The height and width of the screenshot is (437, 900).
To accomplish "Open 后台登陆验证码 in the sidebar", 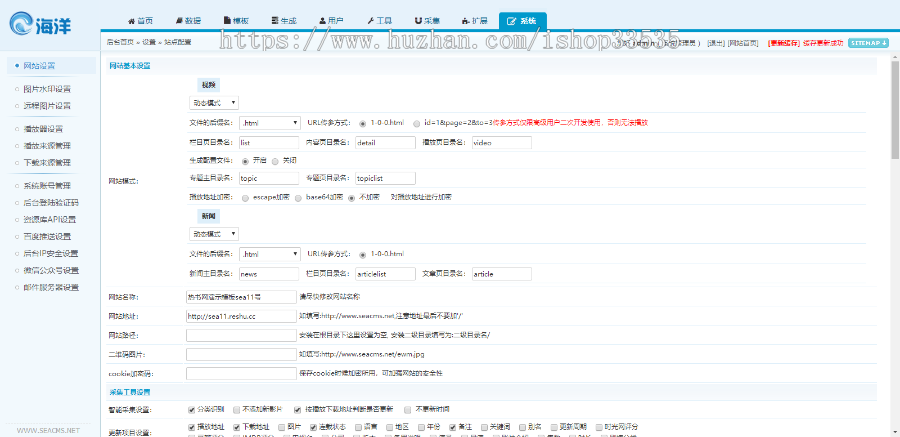I will (51, 202).
